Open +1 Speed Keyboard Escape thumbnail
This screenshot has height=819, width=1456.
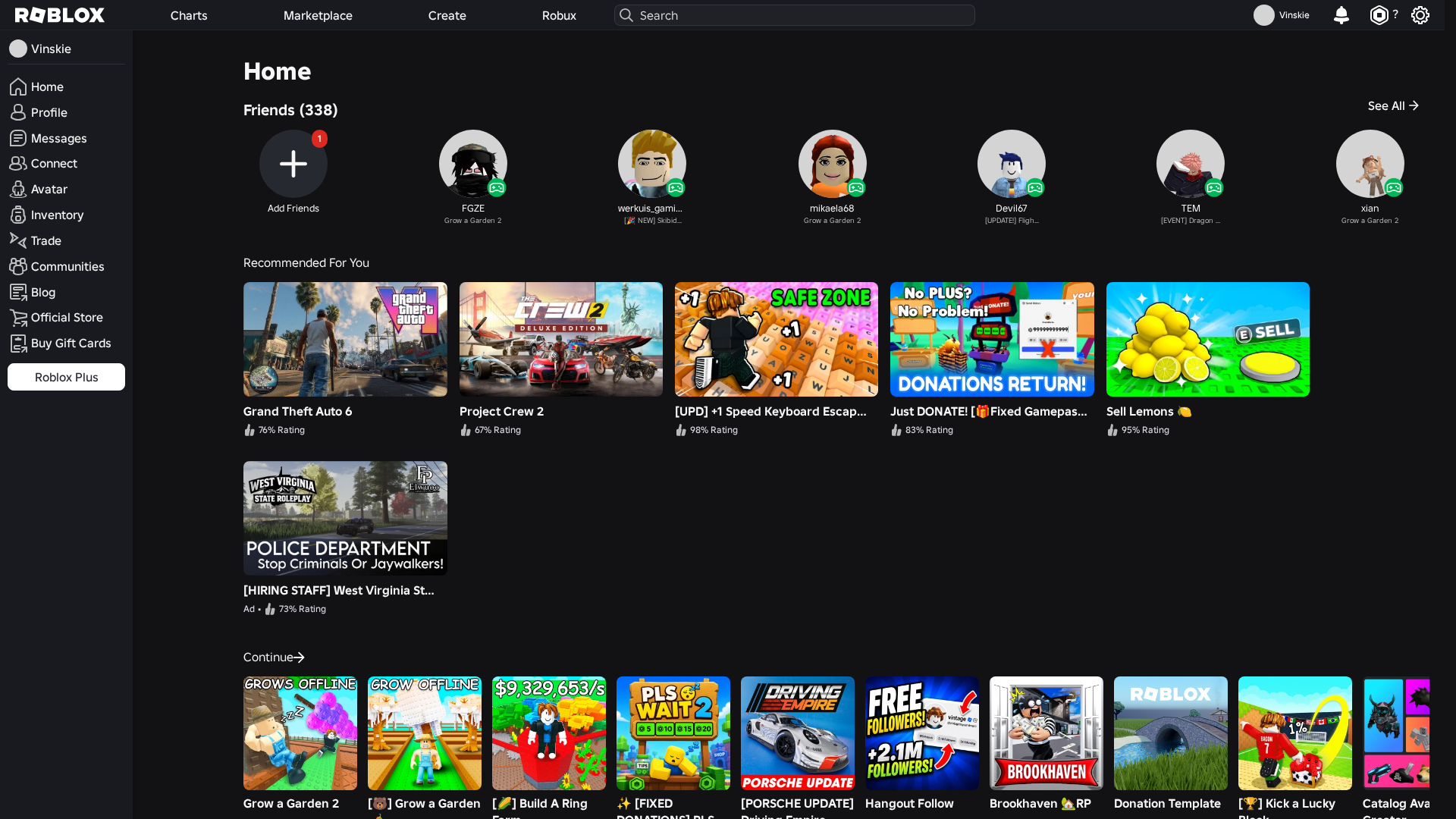point(777,339)
